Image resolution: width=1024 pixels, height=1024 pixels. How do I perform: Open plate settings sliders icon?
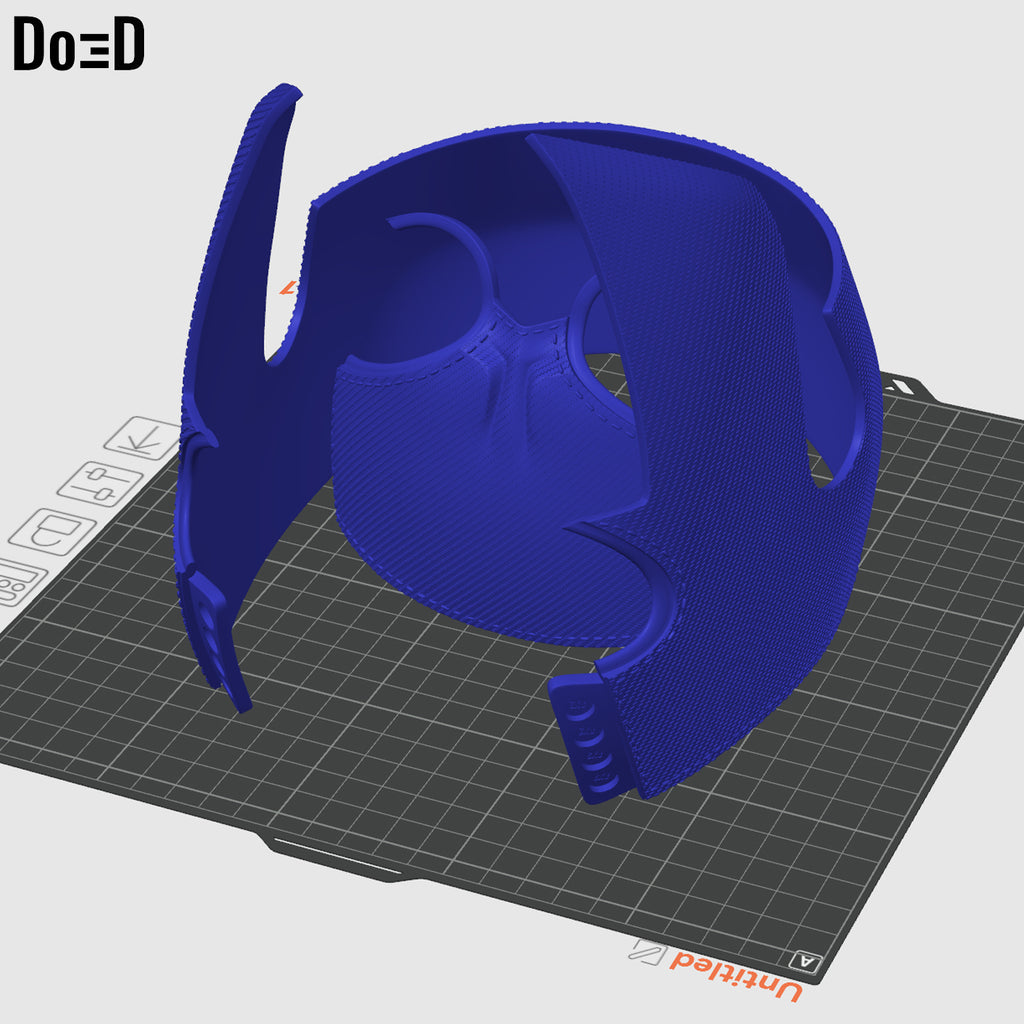pyautogui.click(x=100, y=484)
